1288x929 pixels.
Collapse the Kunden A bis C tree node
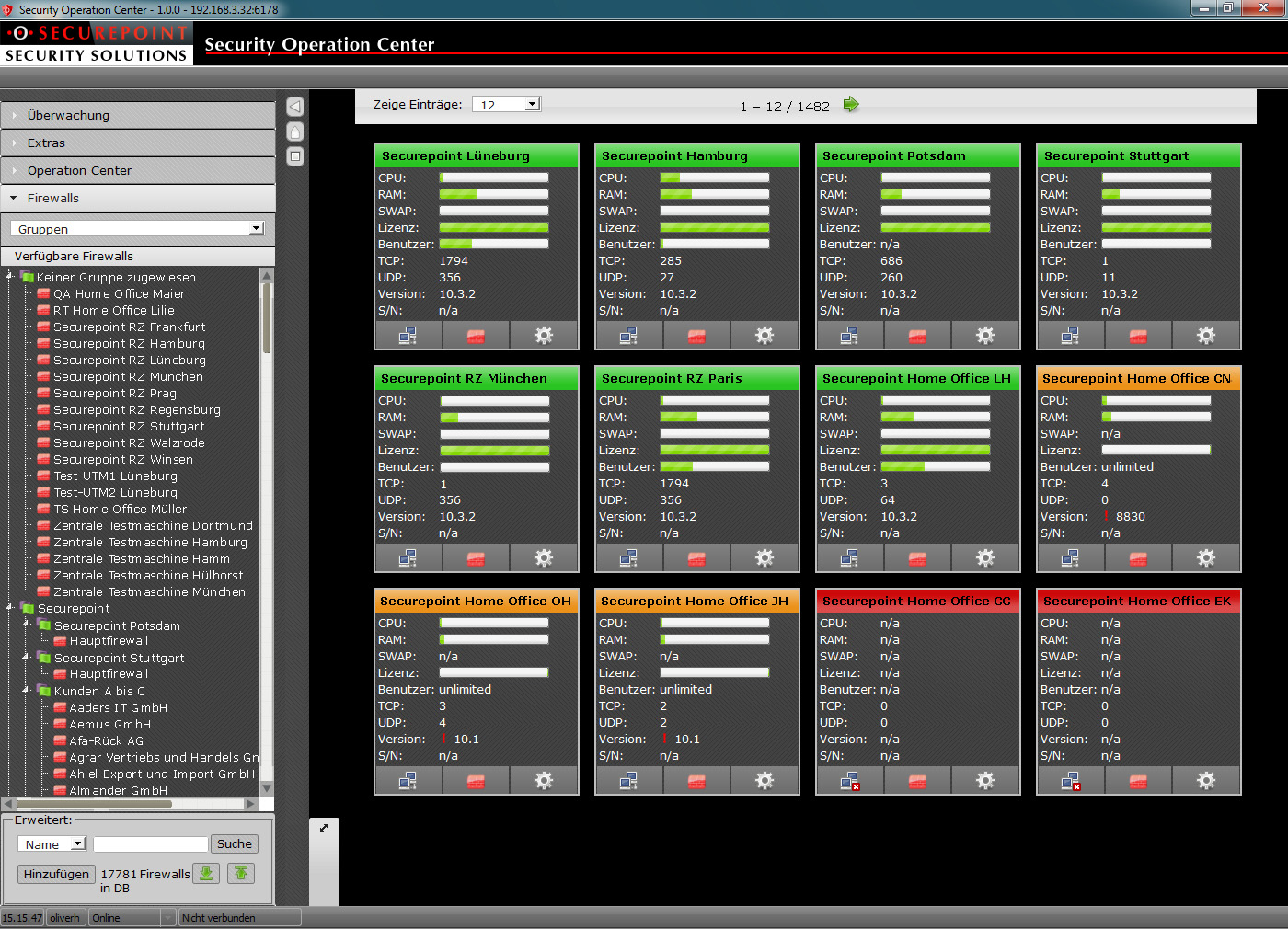[x=26, y=690]
